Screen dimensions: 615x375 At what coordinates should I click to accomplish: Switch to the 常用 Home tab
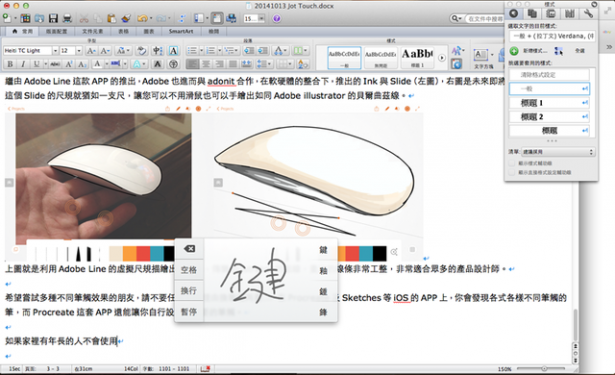(23, 31)
